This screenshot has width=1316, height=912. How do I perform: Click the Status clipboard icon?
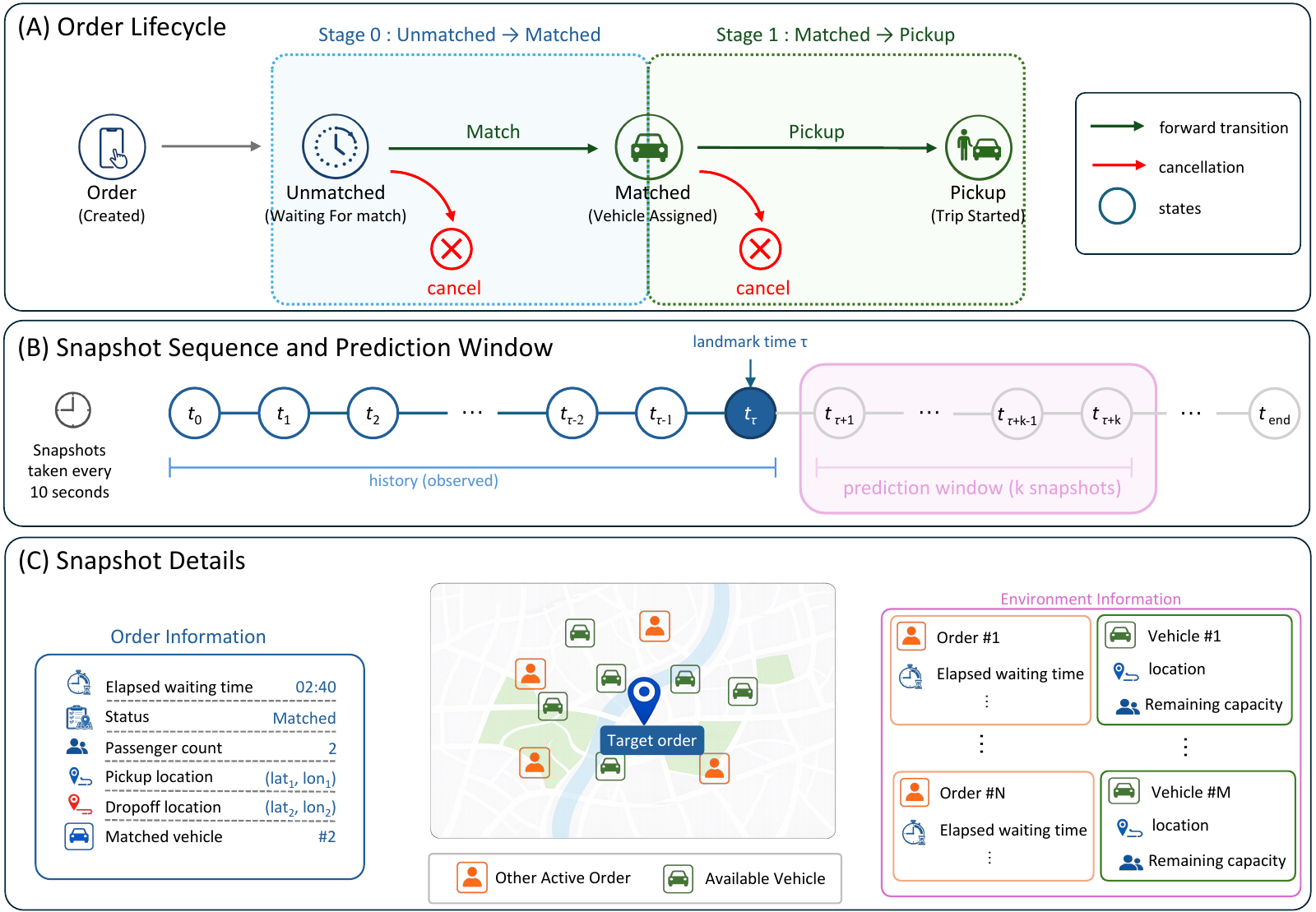coord(79,717)
